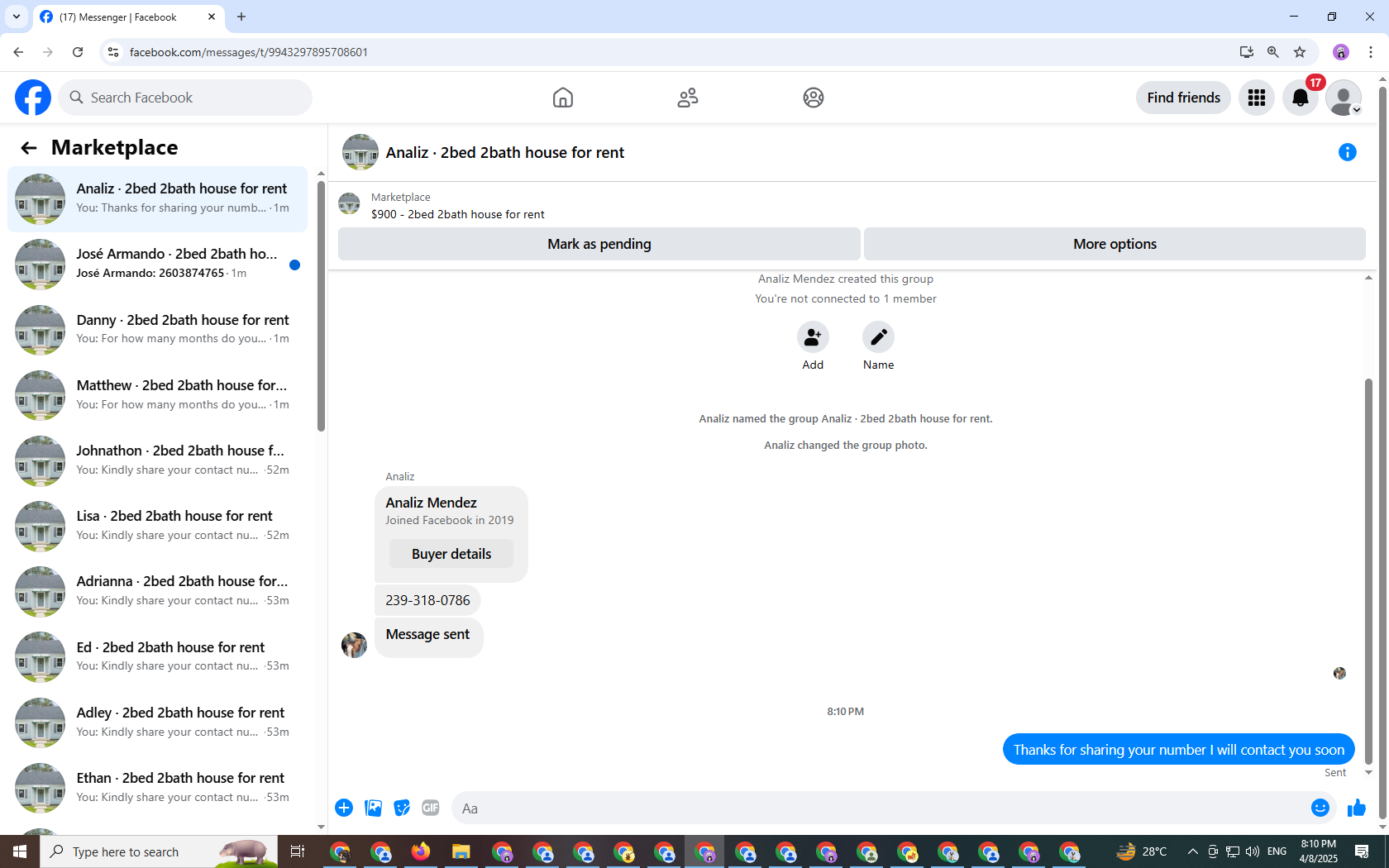Screen dimensions: 1389x868
Task: Click the Search Facebook field
Action: pos(186,98)
